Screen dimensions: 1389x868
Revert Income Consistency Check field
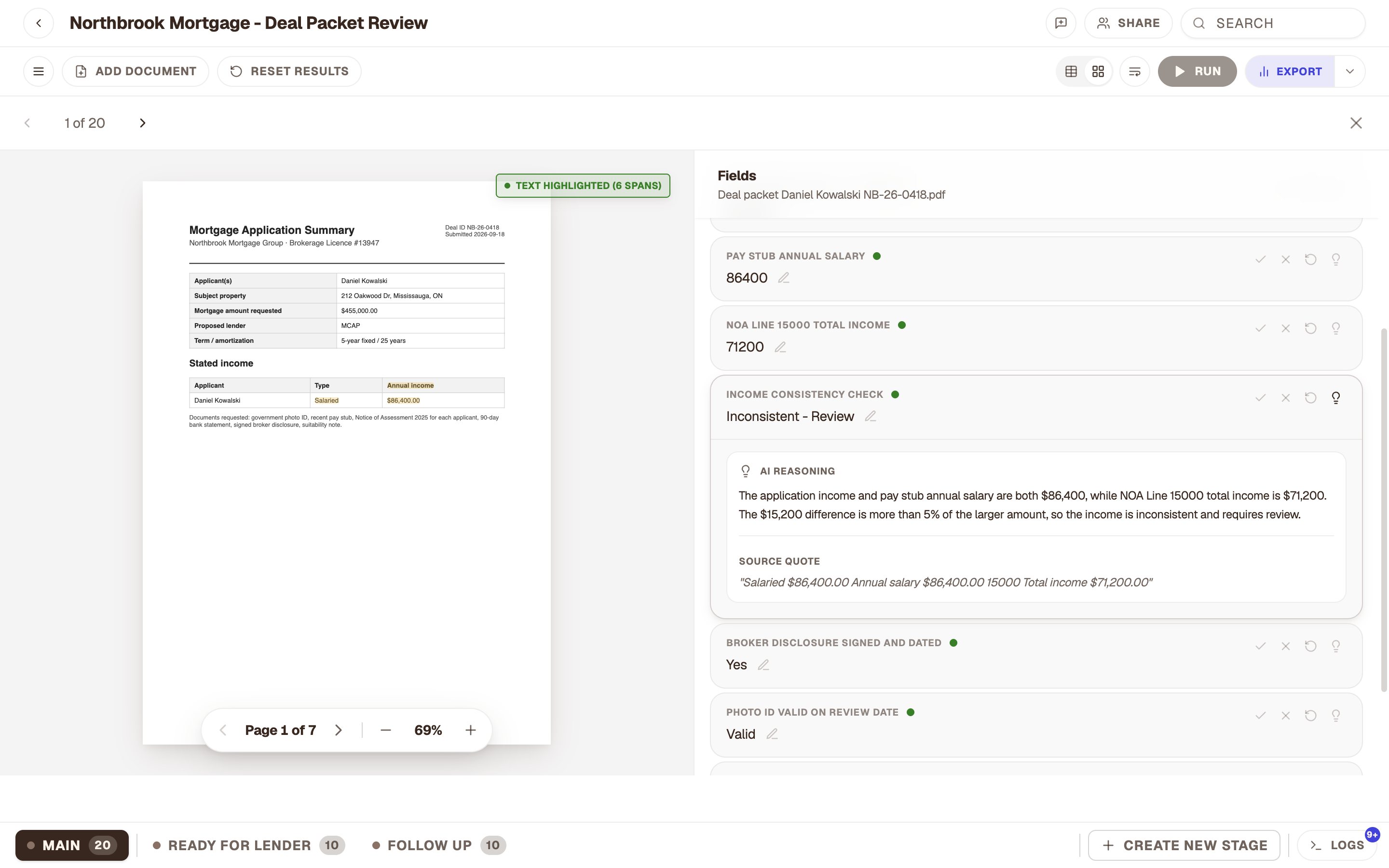tap(1310, 398)
